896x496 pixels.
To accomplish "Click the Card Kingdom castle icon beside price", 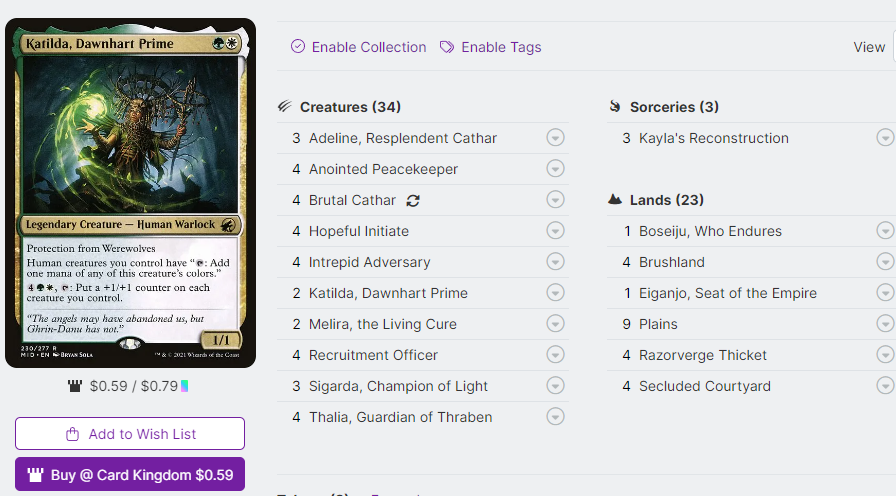I will click(75, 386).
